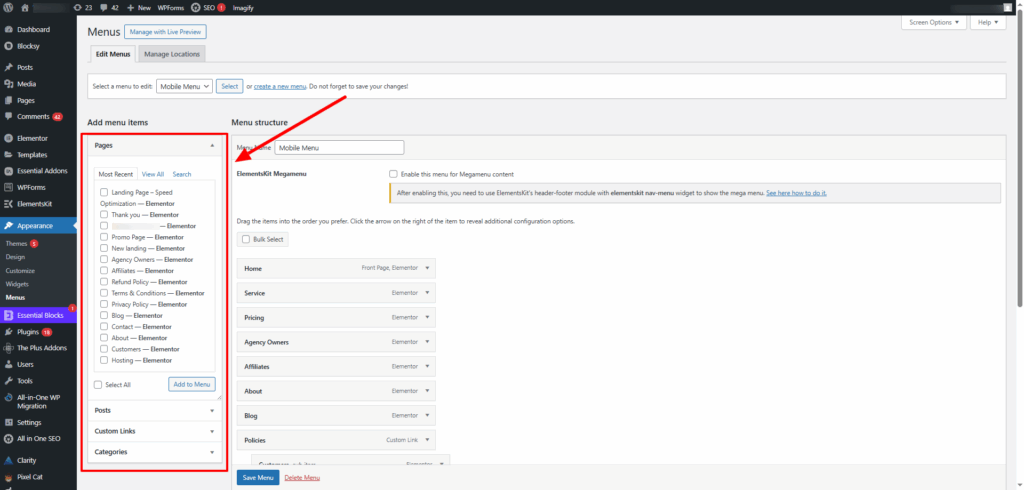Screen dimensions: 1024x490
Task: Open the Tools wrench icon in sidebar
Action: coord(8,381)
